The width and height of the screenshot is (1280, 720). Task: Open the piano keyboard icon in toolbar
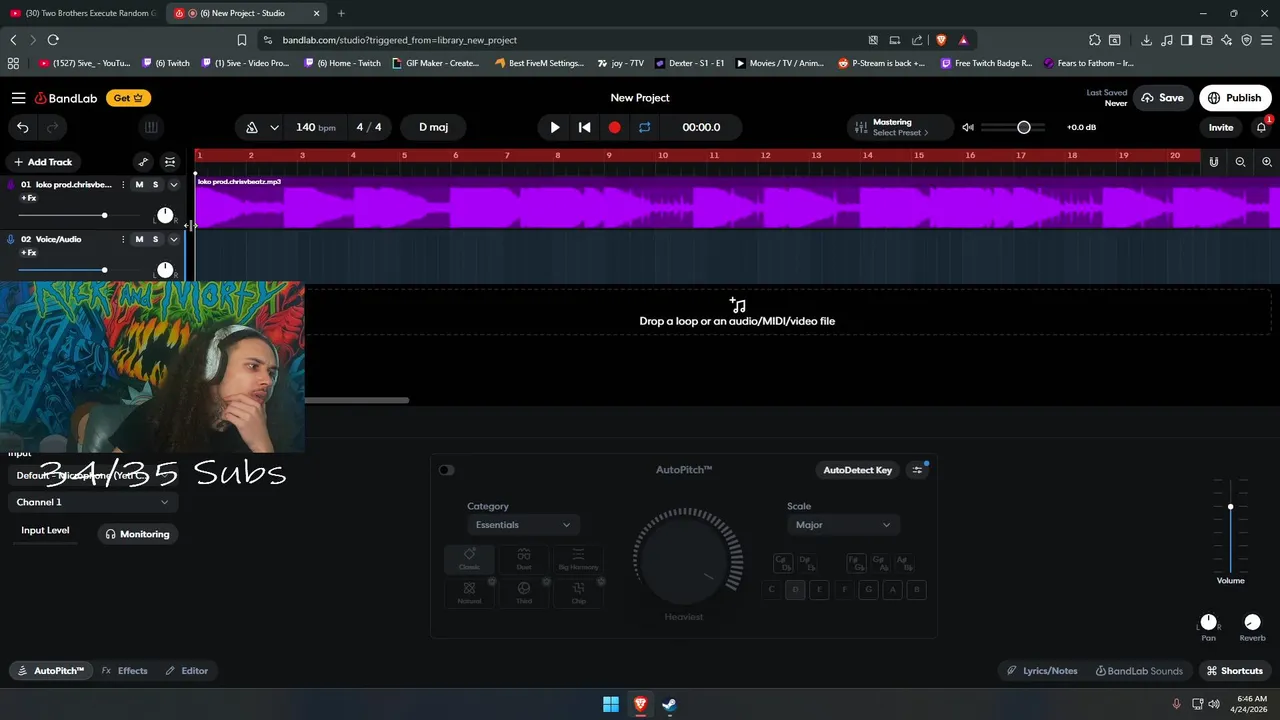pos(151,127)
